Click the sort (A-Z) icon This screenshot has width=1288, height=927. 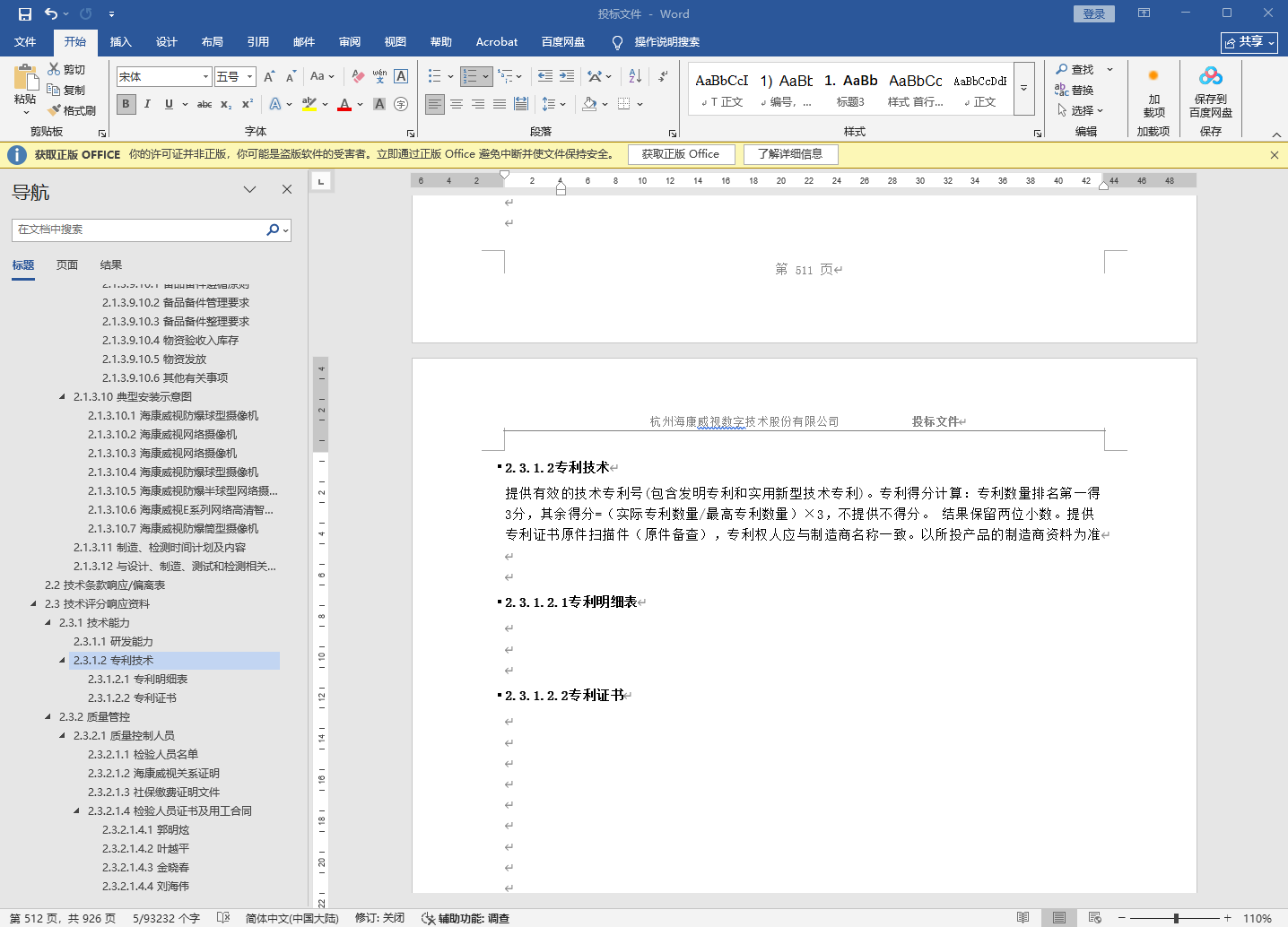[635, 76]
